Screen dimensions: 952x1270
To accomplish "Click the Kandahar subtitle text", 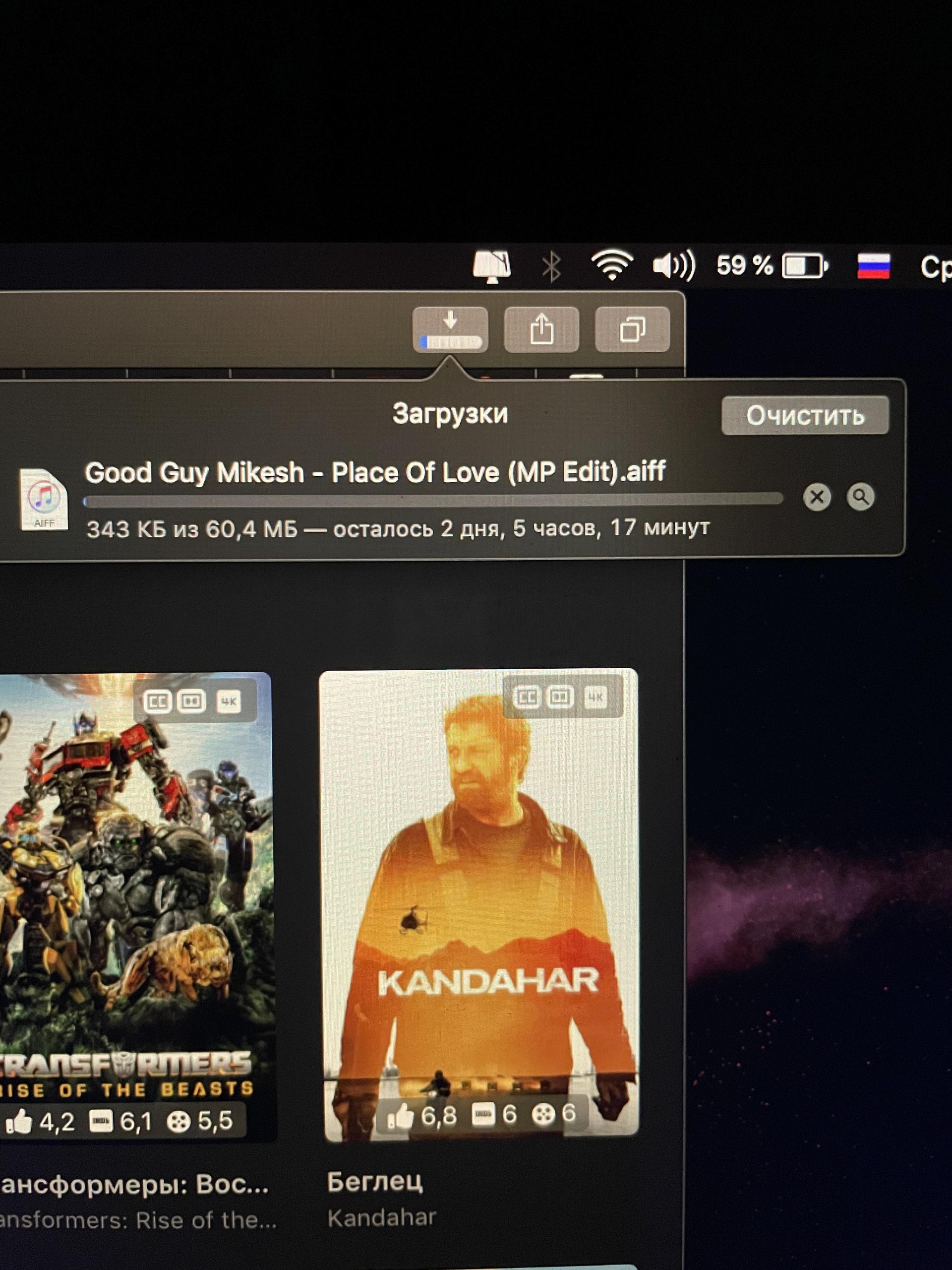I will [x=382, y=1218].
